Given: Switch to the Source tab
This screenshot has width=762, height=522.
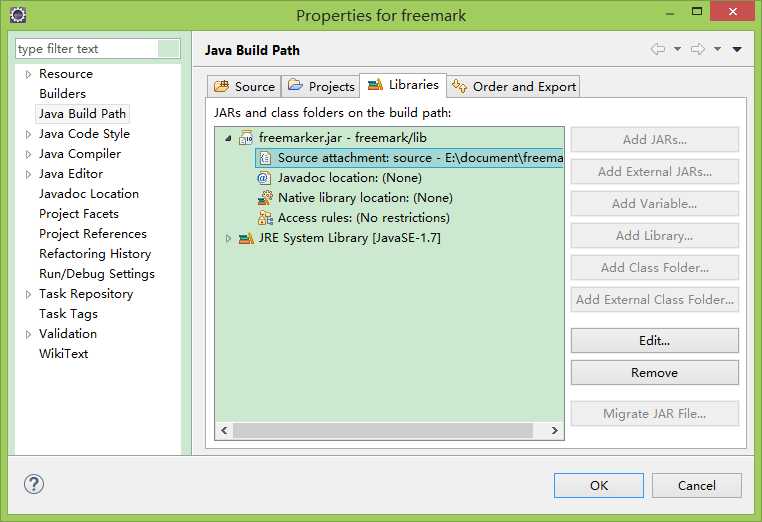Looking at the screenshot, I should [244, 87].
